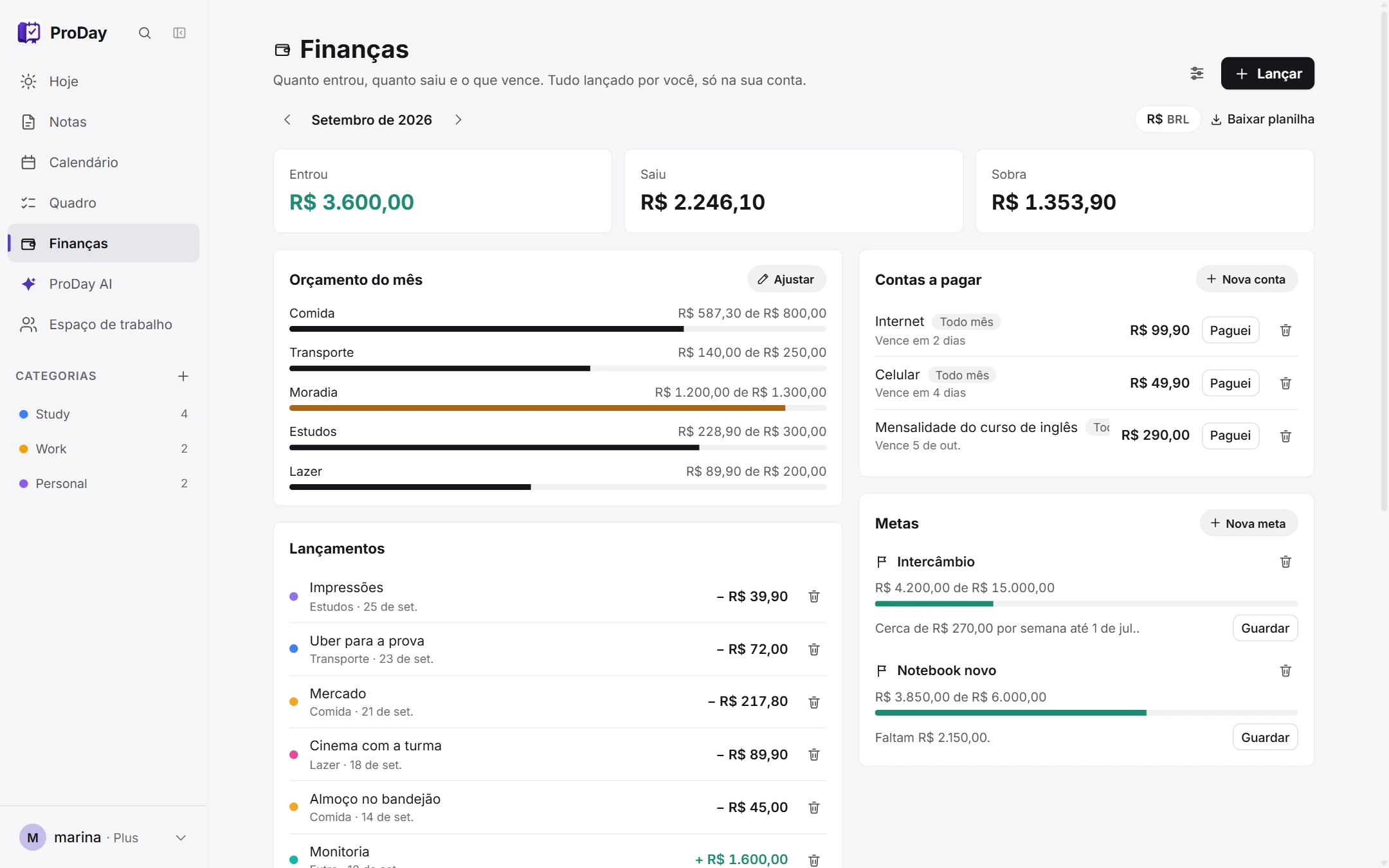The width and height of the screenshot is (1389, 868).
Task: Click the Intercâmbio goal progress bar
Action: pos(1086,604)
